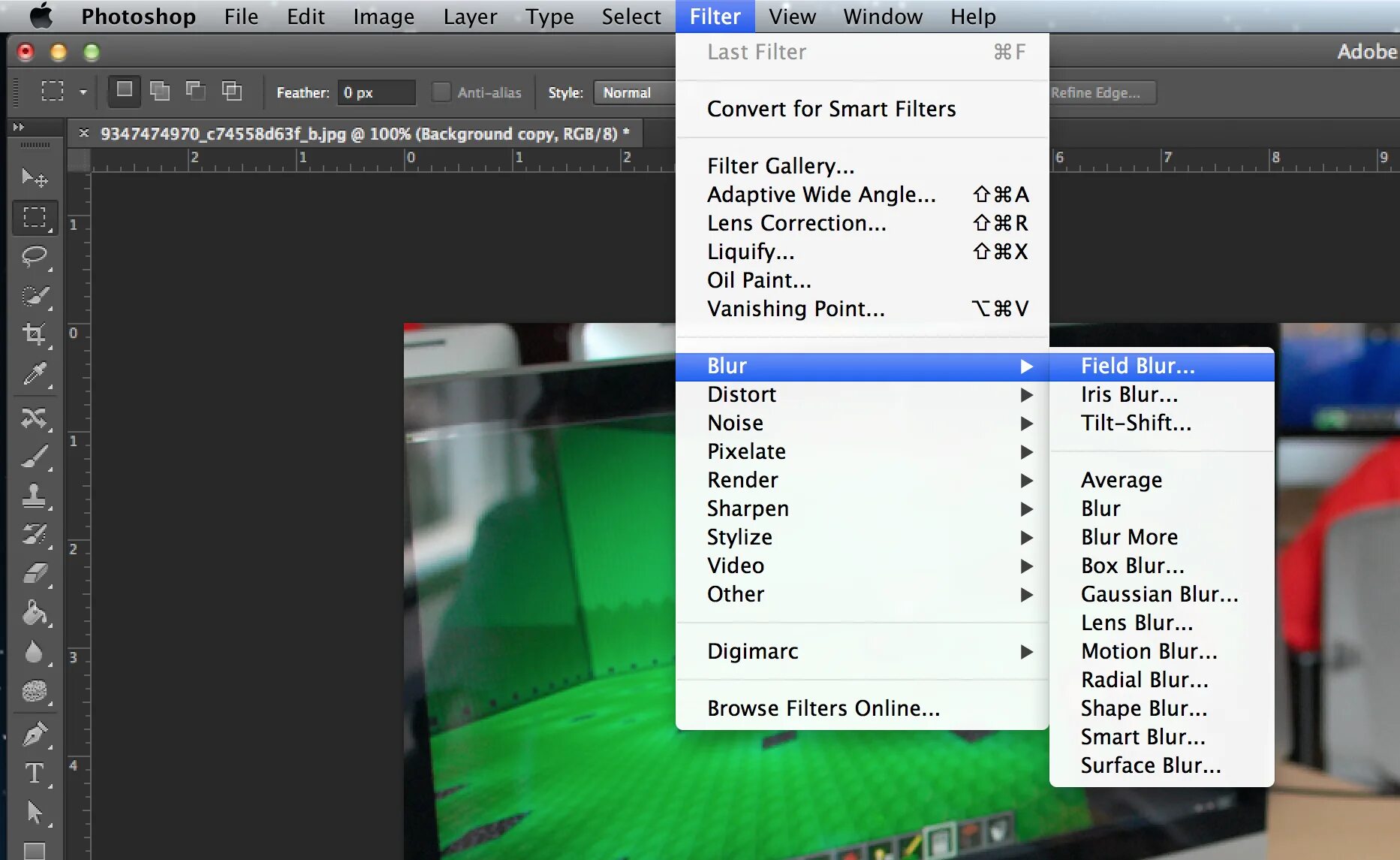The image size is (1400, 860).
Task: Select the Patch healing tool
Action: click(x=34, y=418)
